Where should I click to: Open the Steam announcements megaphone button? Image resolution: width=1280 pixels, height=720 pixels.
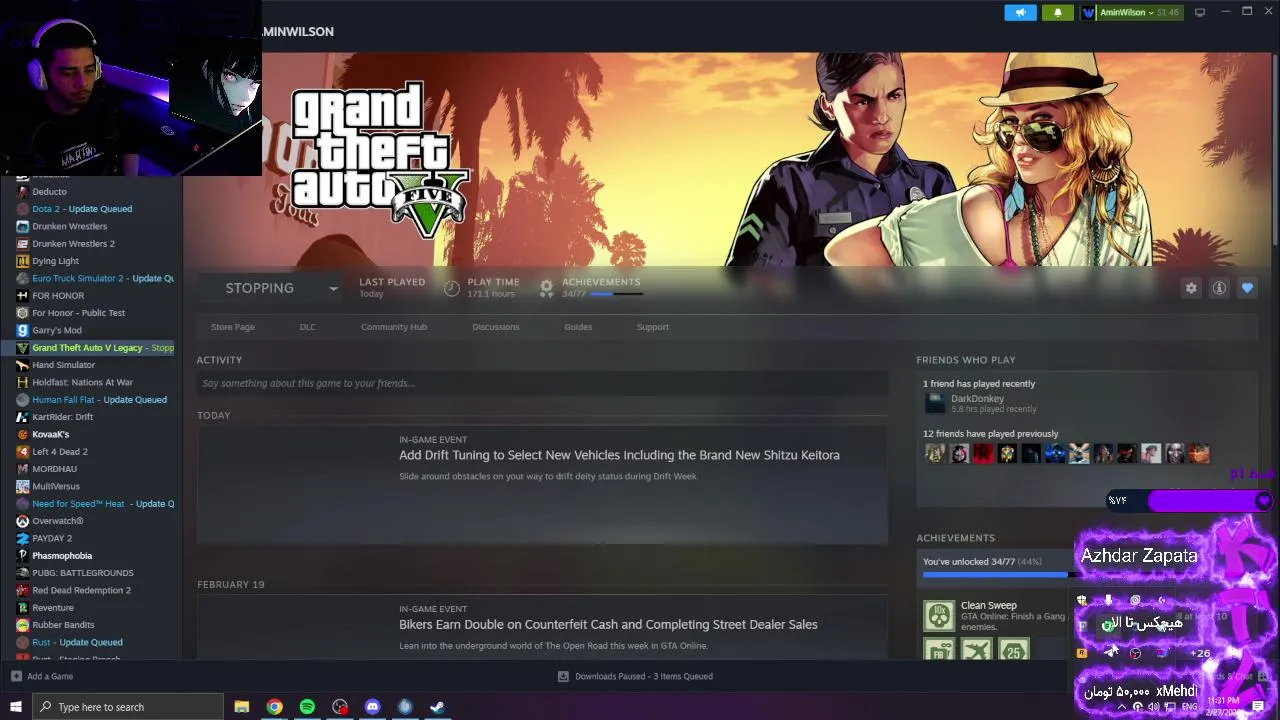click(1020, 12)
